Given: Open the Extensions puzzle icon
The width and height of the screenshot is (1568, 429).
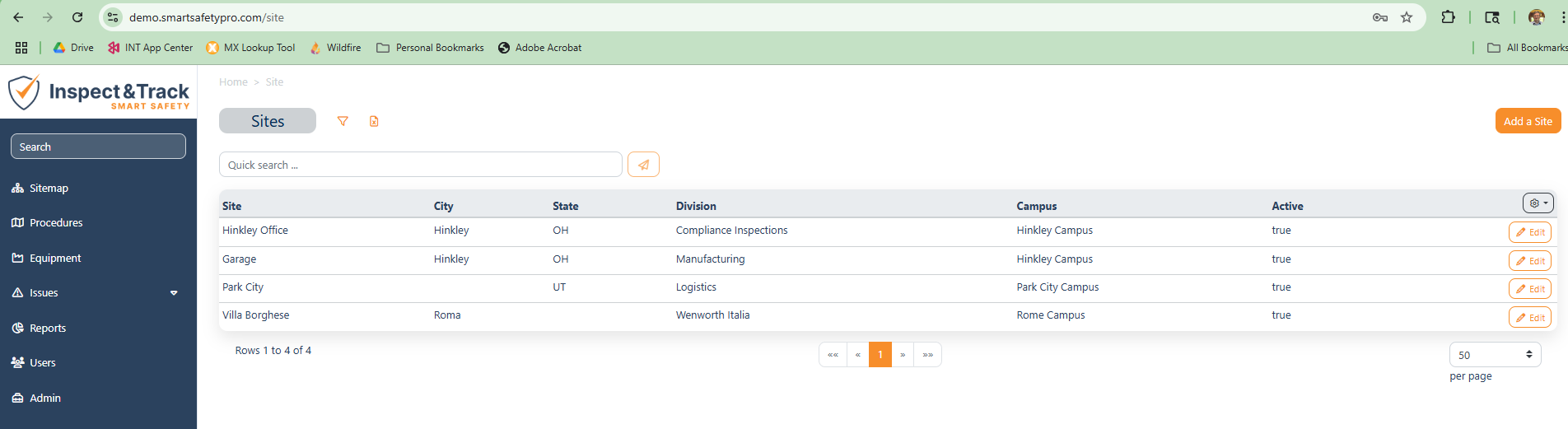Looking at the screenshot, I should (1448, 17).
